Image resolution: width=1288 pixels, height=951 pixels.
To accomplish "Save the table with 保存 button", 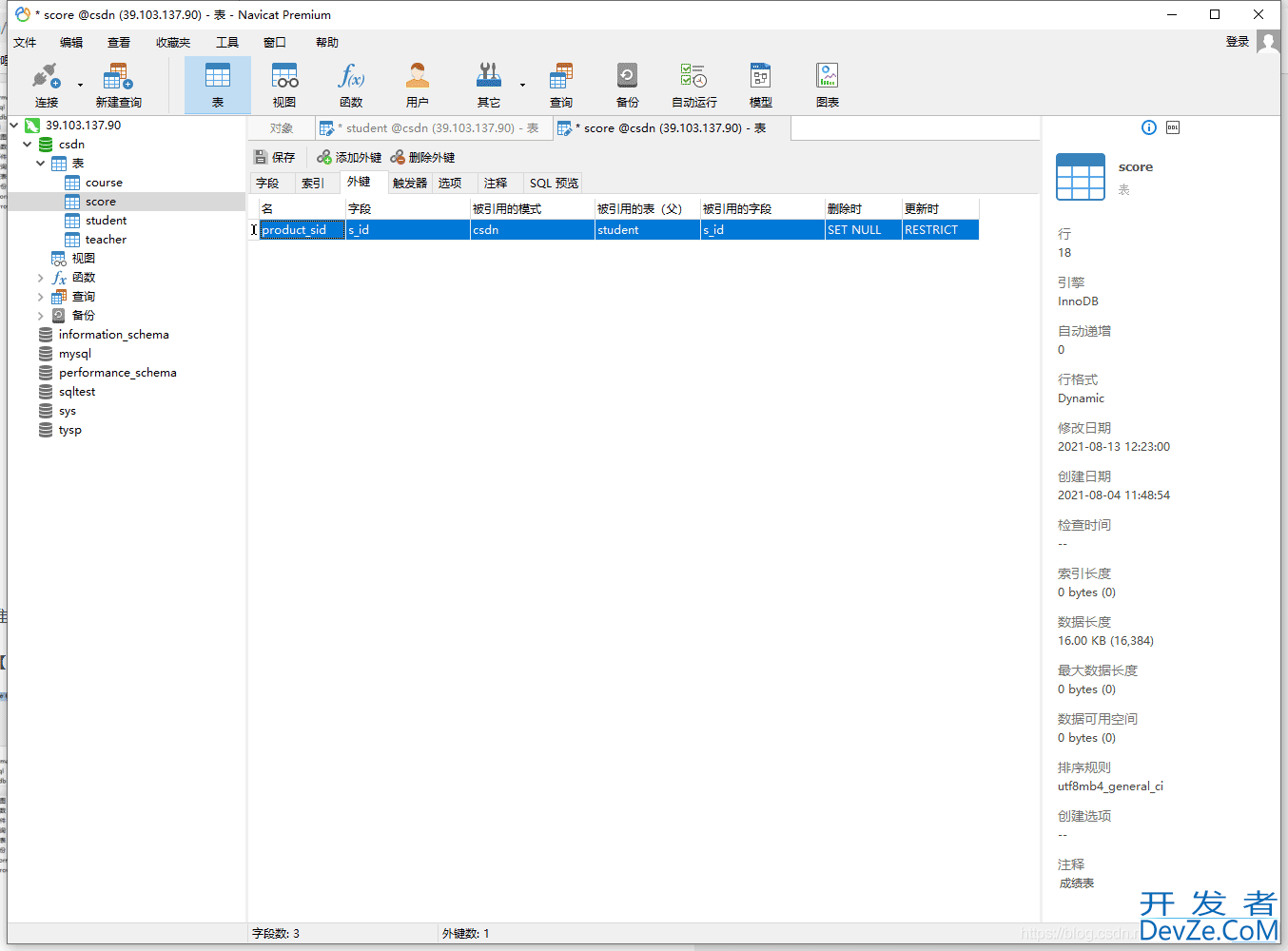I will [275, 157].
